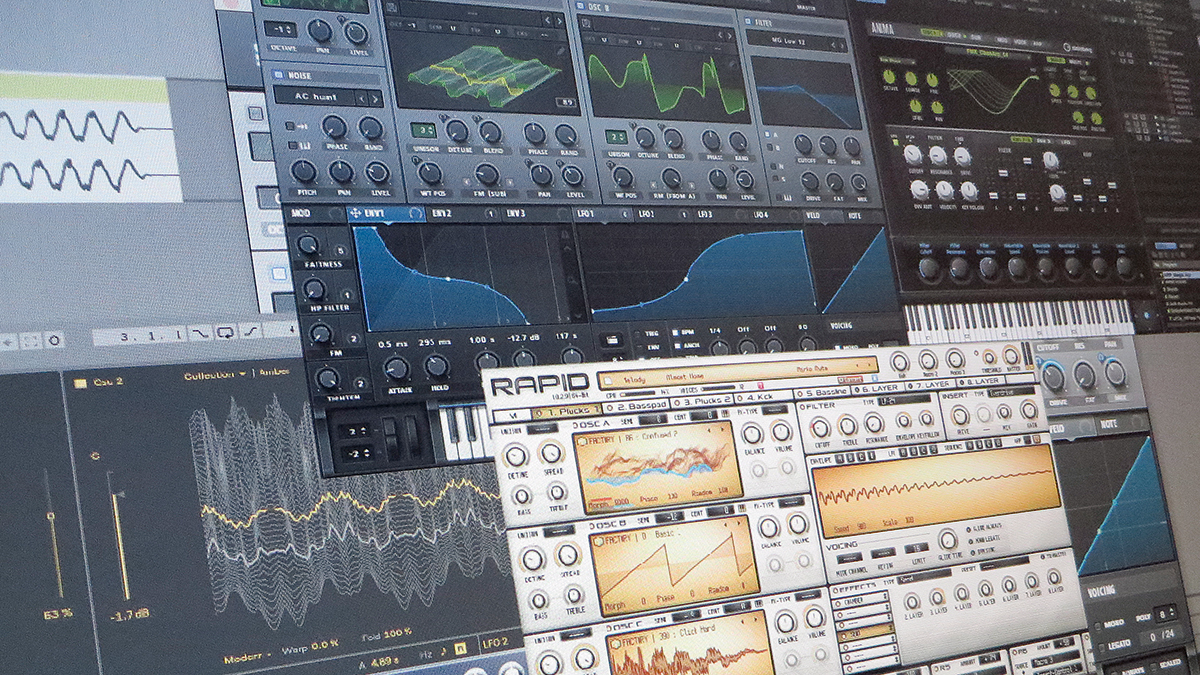This screenshot has width=1200, height=675.
Task: Click the crosshair drag icon beside ENV1 tab
Action: point(355,212)
